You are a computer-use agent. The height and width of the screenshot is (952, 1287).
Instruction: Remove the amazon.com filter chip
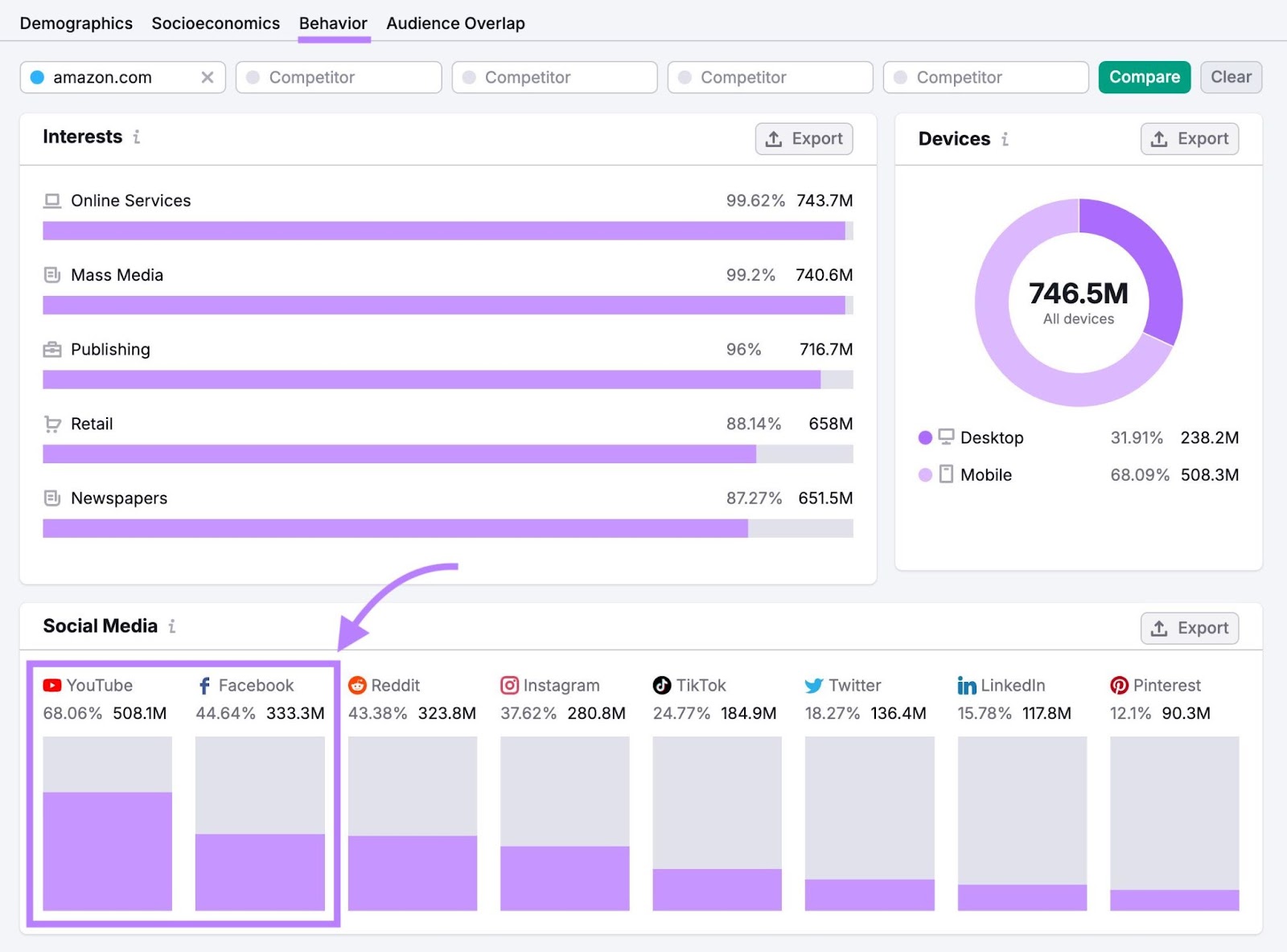coord(208,77)
